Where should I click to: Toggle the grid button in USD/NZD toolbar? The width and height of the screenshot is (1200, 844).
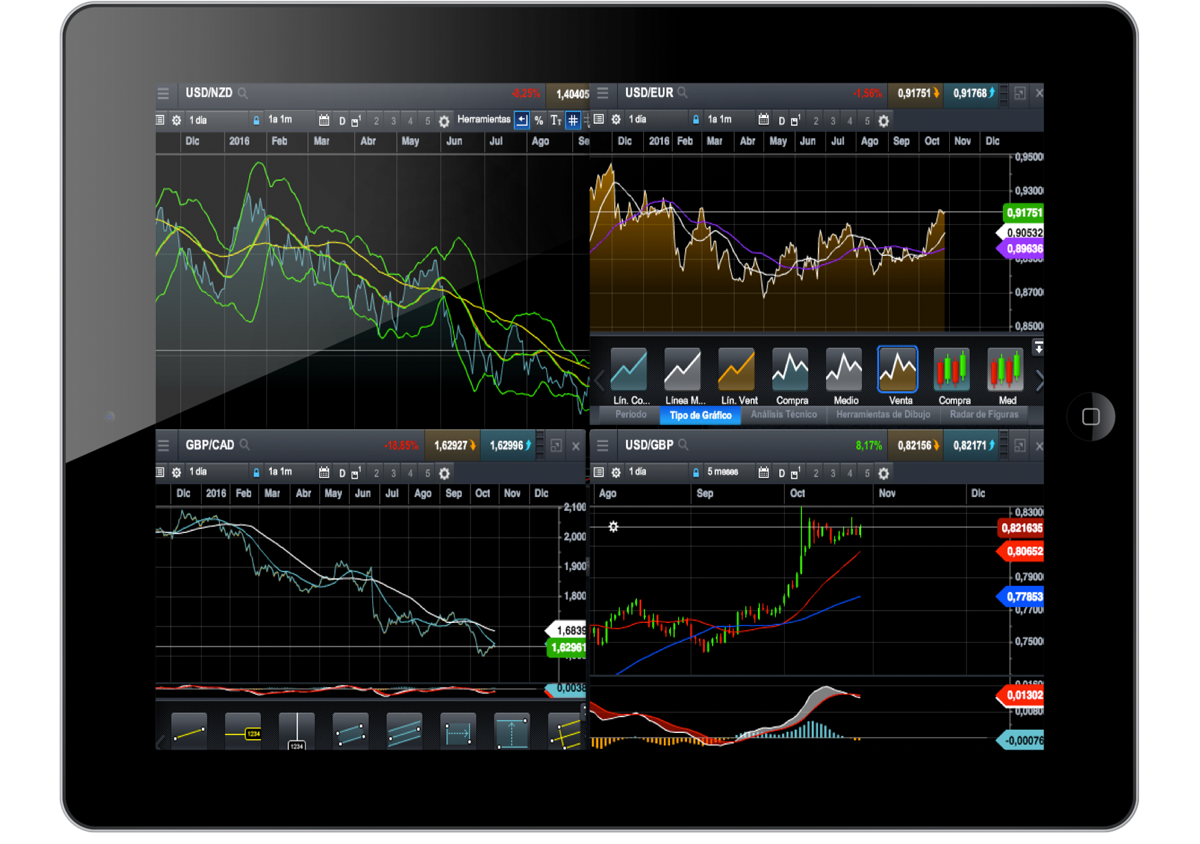click(x=573, y=121)
